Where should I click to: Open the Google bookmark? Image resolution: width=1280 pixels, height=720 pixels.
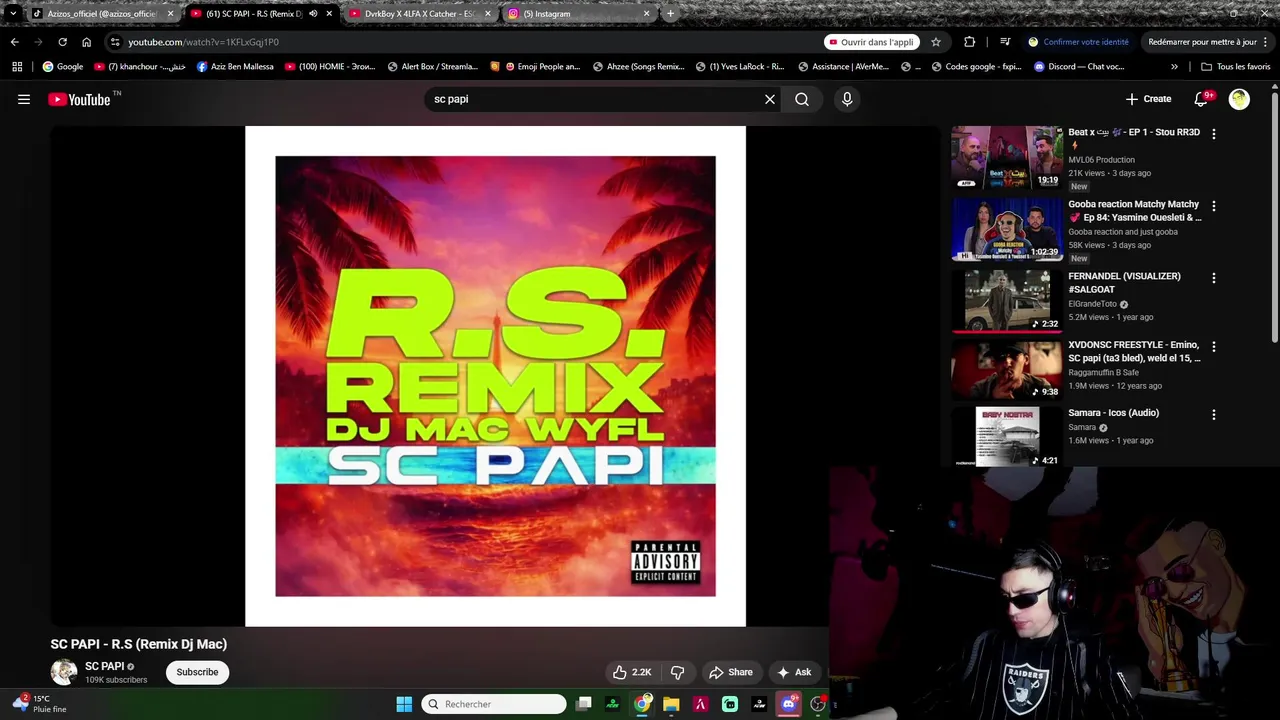point(63,67)
